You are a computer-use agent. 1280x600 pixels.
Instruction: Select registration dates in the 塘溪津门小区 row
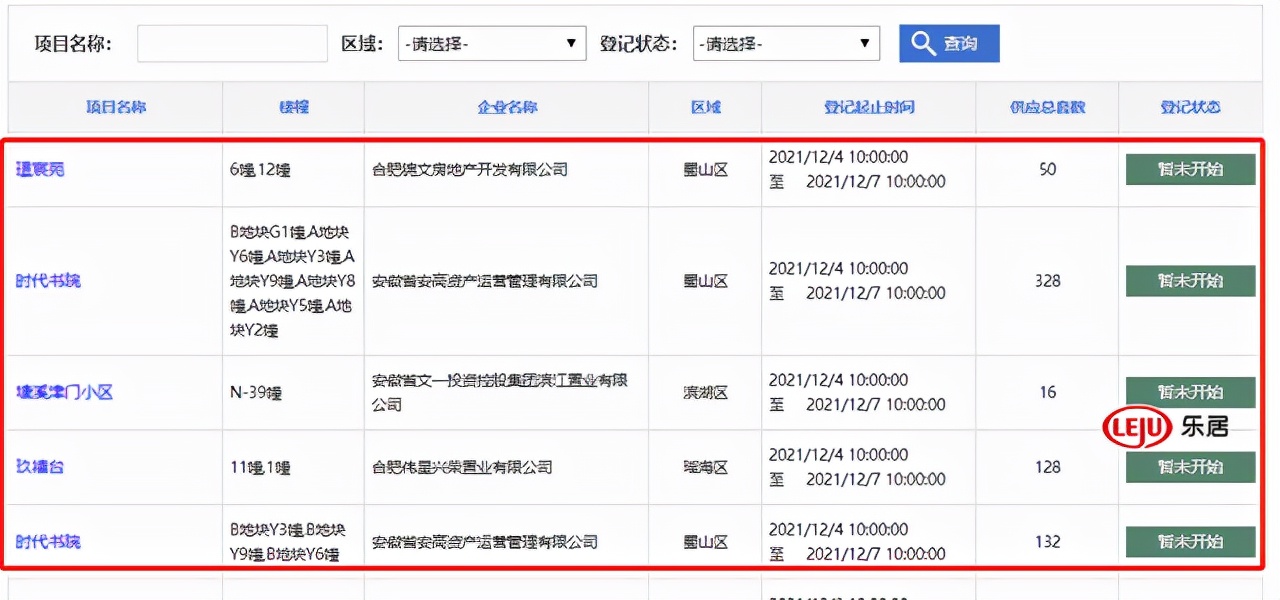[857, 392]
